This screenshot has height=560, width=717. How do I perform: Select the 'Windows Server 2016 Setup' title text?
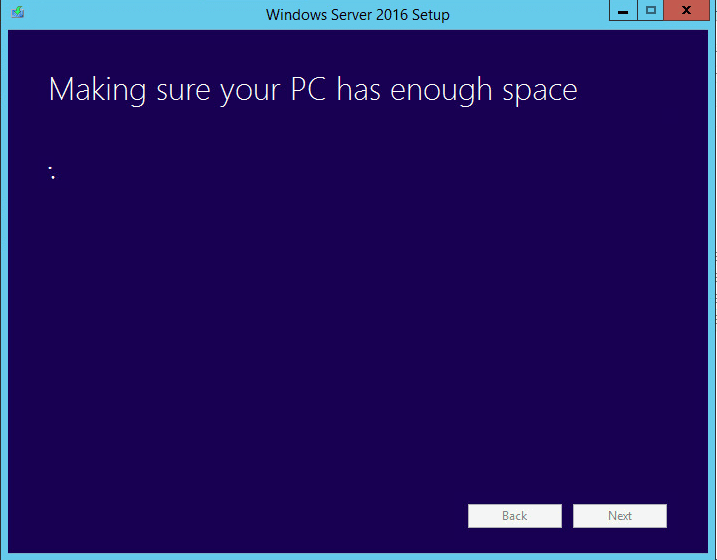(358, 15)
